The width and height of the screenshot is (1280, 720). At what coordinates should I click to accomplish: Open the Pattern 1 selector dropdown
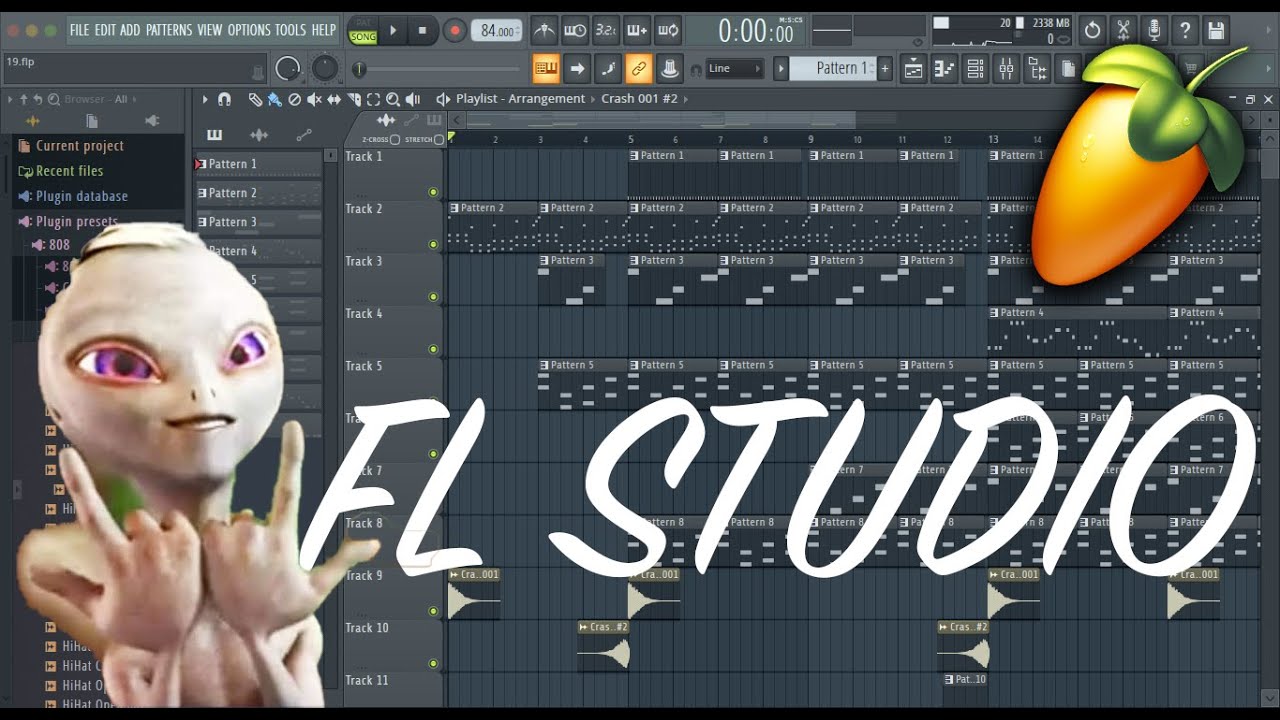pos(833,69)
